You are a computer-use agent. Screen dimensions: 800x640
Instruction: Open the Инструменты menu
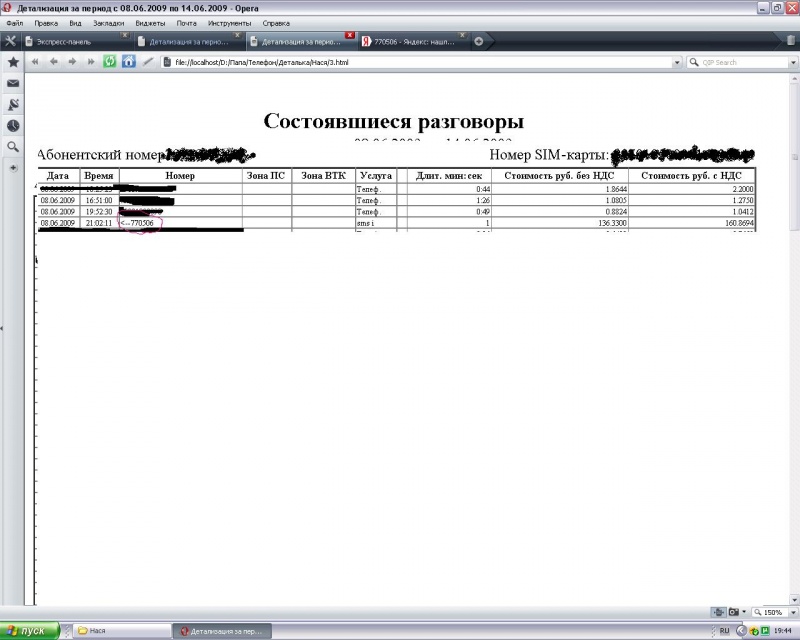click(229, 22)
